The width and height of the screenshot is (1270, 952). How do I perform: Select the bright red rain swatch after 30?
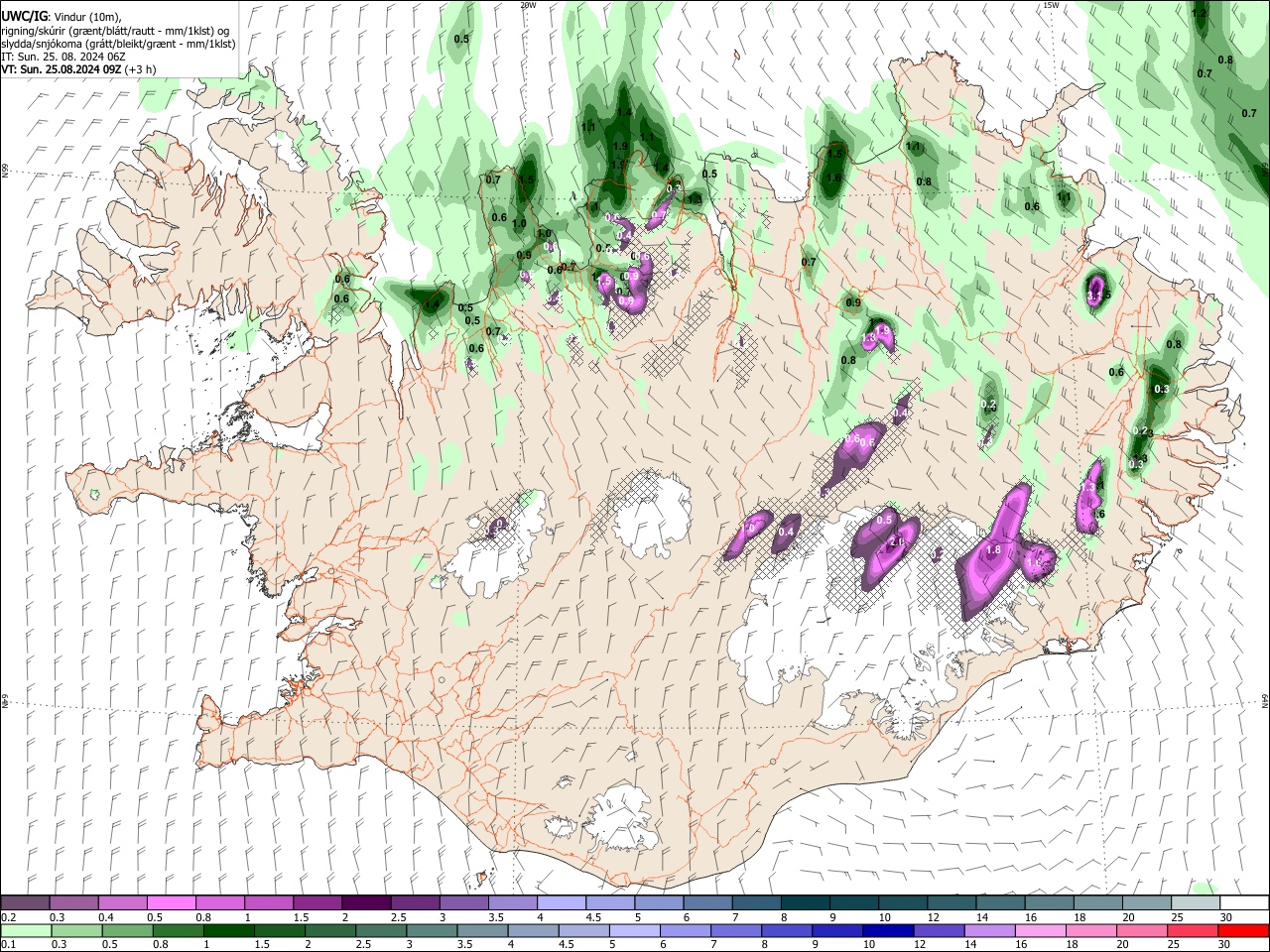coord(1243,931)
